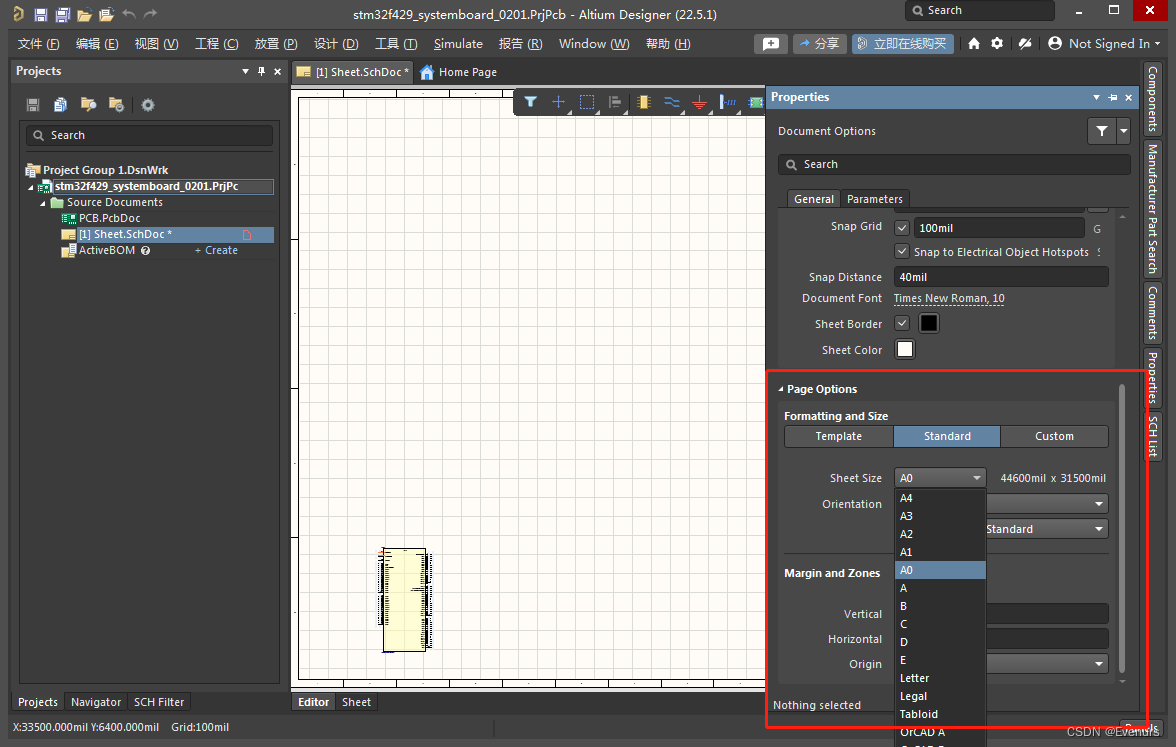The image size is (1176, 747).
Task: Toggle Snap to Electrical Object Hotspots checkbox
Action: click(x=902, y=251)
